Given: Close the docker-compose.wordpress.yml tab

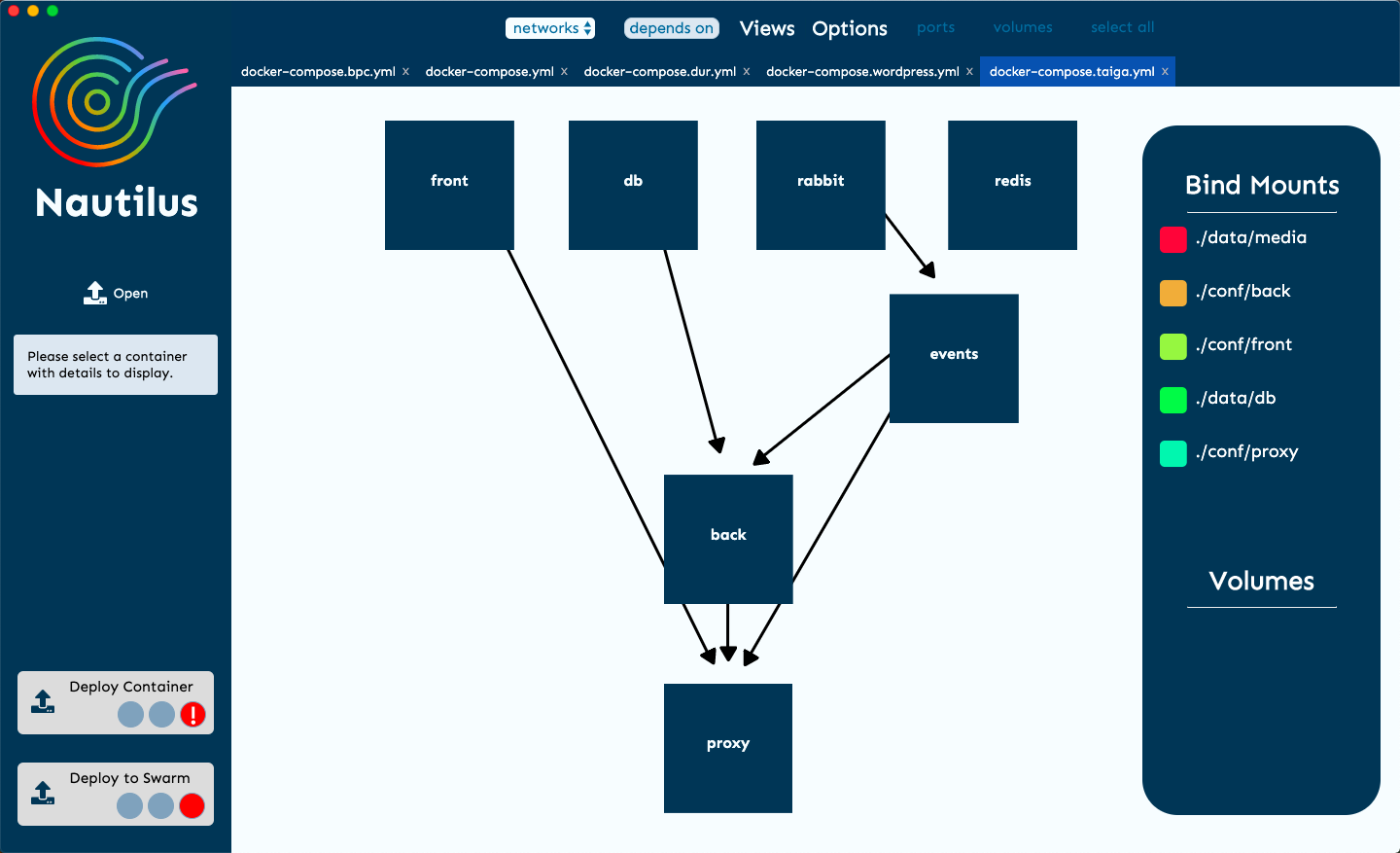Looking at the screenshot, I should (969, 72).
